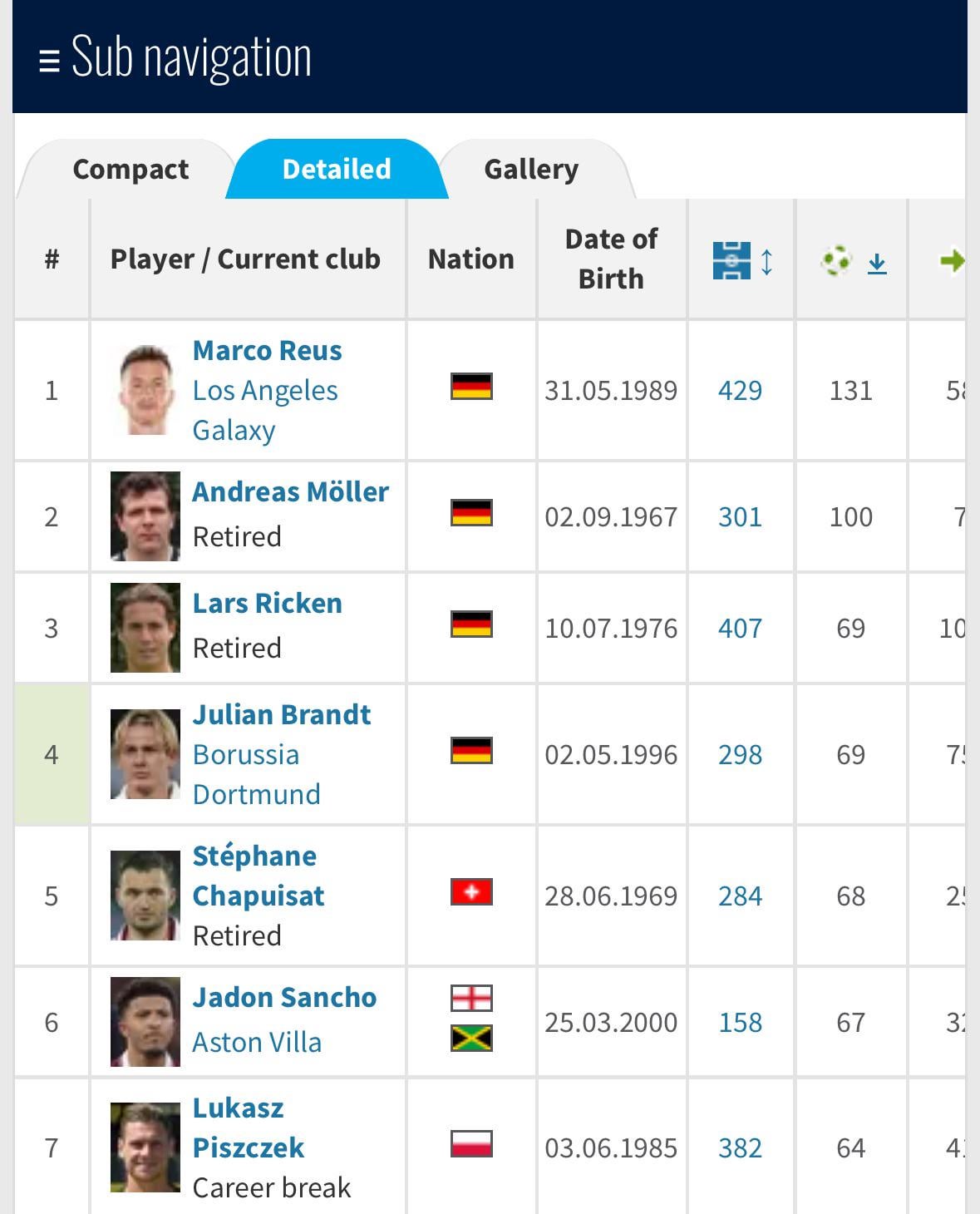Open Julian Brandt's 298 appearances link
Screen dimensions: 980x1214
[x=740, y=755]
